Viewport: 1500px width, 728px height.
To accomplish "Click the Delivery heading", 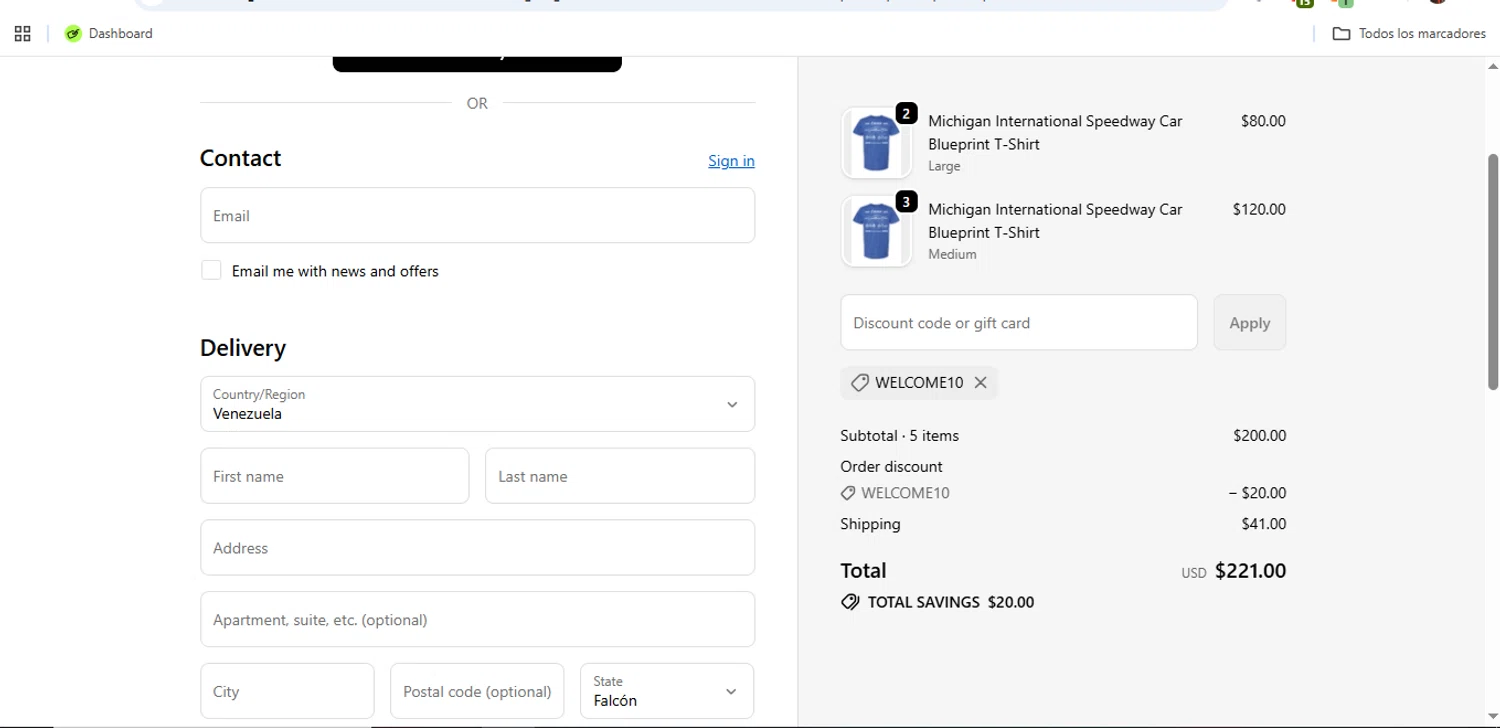I will pos(243,348).
